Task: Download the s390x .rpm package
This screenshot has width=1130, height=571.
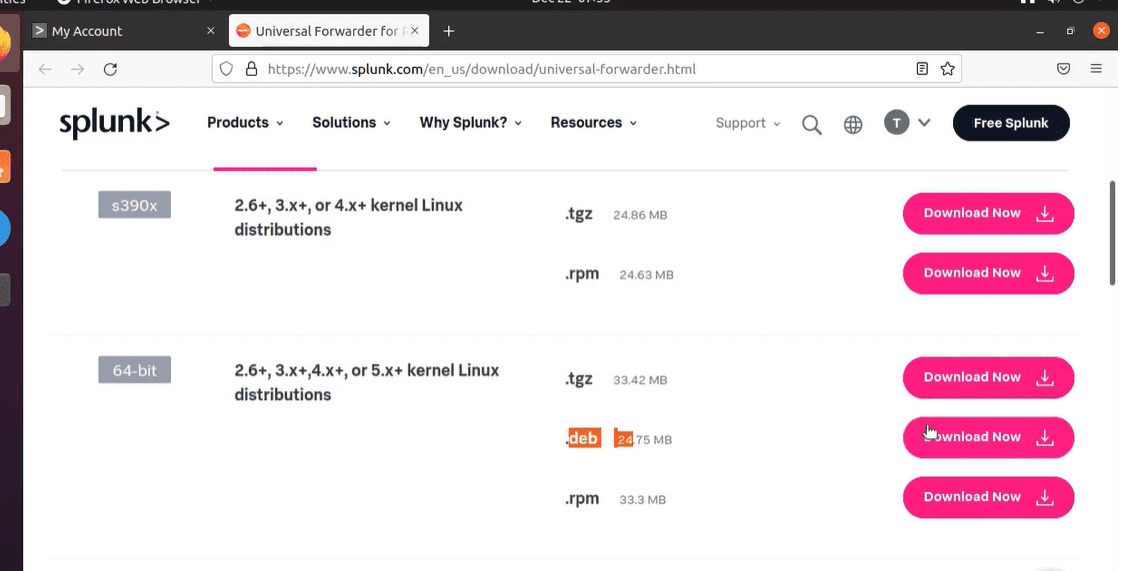Action: pyautogui.click(x=988, y=273)
